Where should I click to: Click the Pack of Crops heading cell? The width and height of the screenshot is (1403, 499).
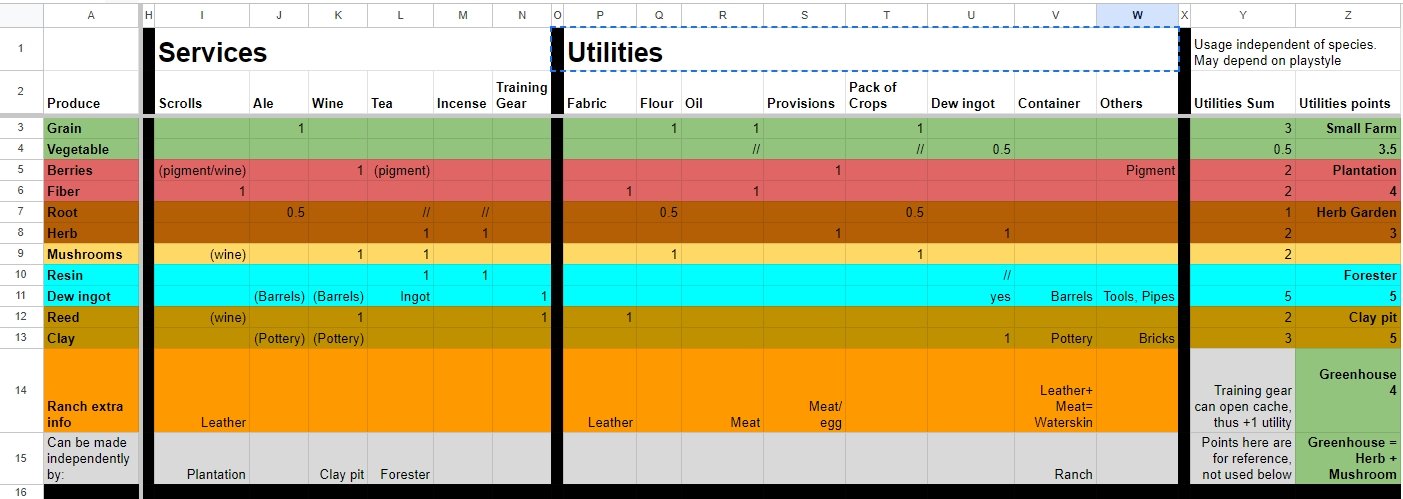click(885, 94)
